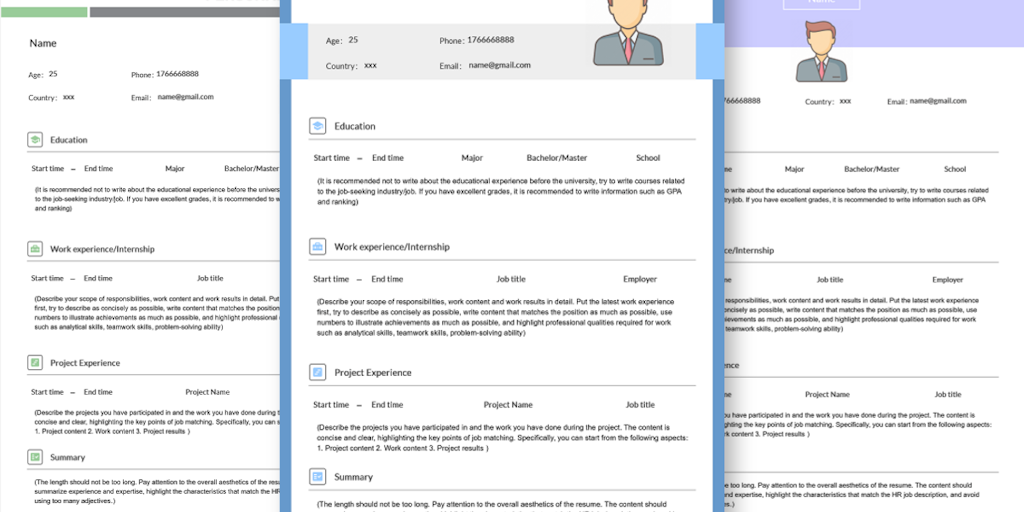
Task: Click Start time under Work experience in the blue template
Action: click(x=331, y=279)
